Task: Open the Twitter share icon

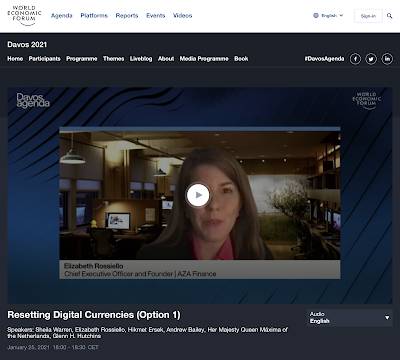Action: pyautogui.click(x=371, y=59)
